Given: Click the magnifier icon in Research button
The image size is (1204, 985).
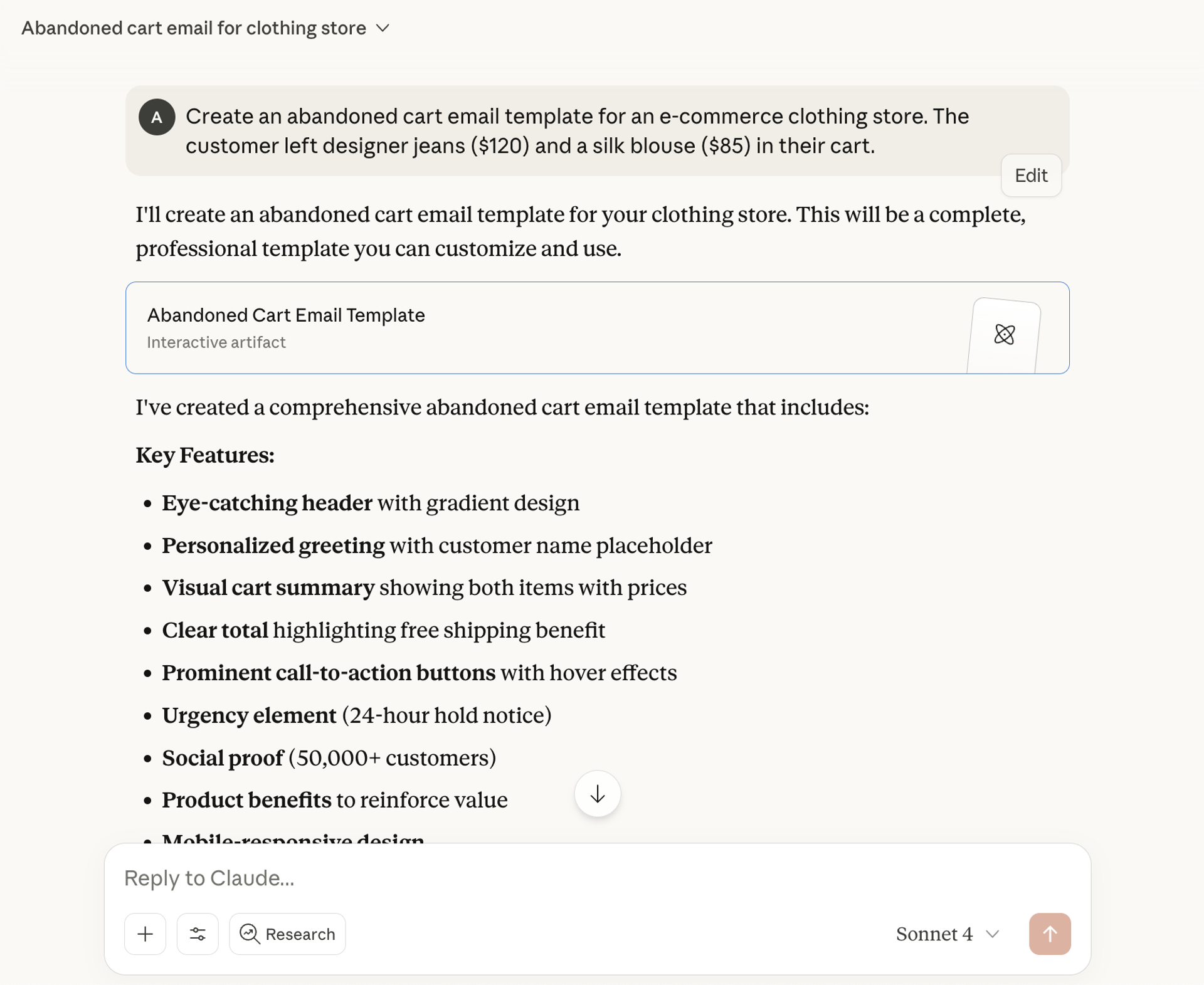Looking at the screenshot, I should (250, 934).
